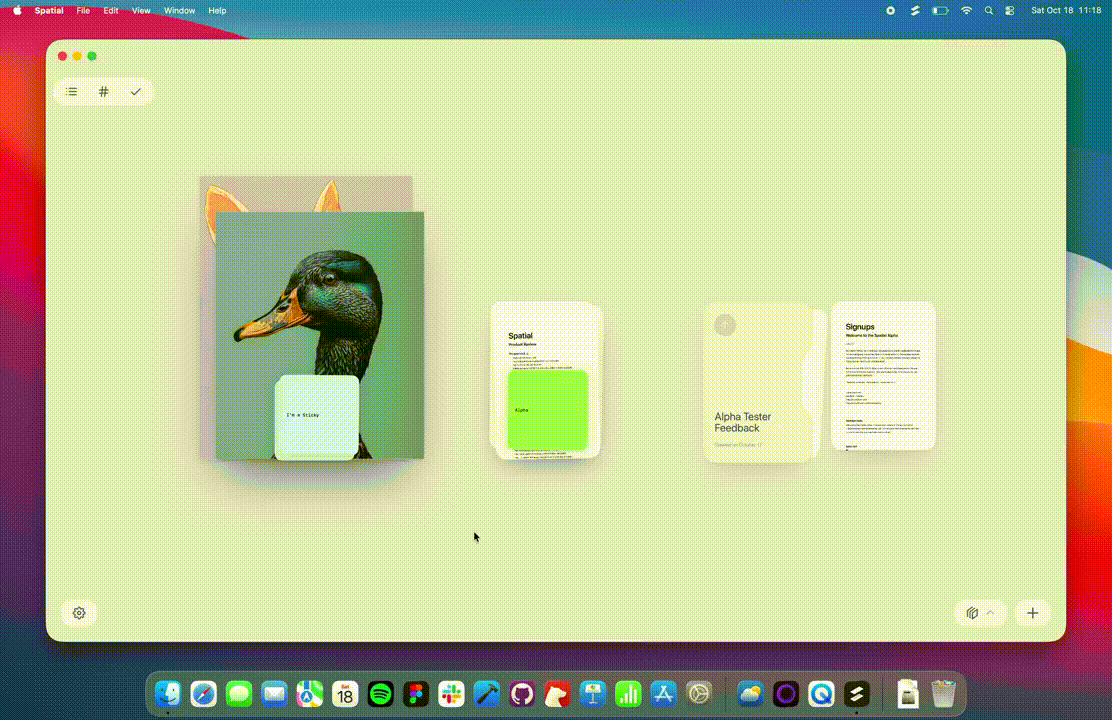This screenshot has width=1112, height=720.
Task: Open the File menu
Action: (83, 11)
